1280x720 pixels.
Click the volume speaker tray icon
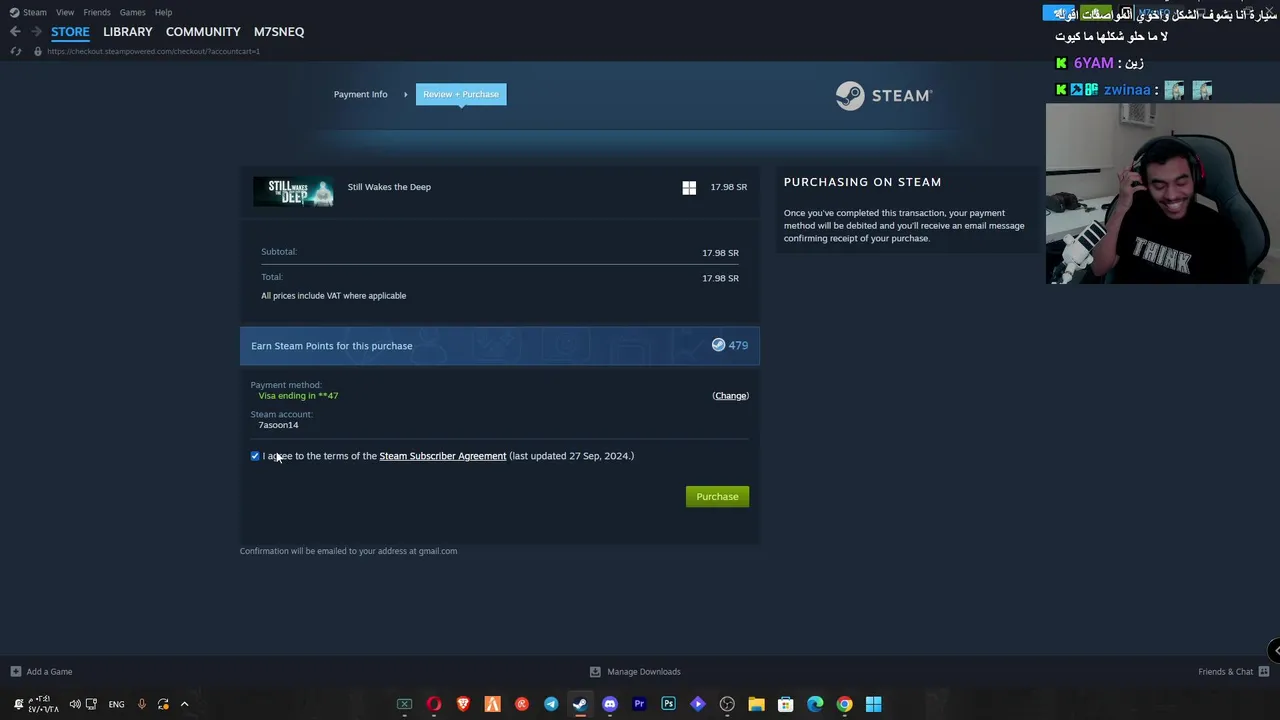(x=75, y=704)
